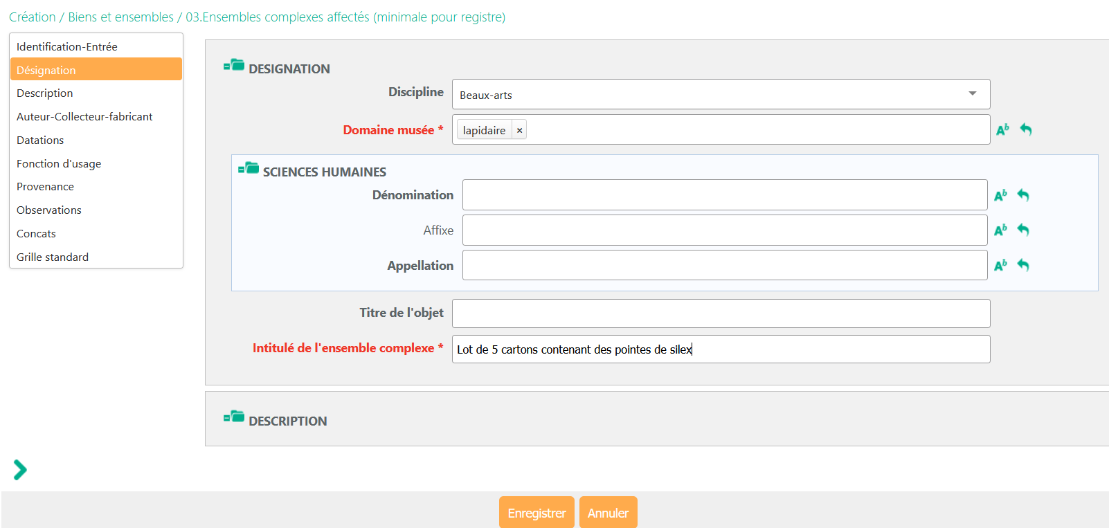Click the Ab icon beside Affixe field
Viewport: 1109px width, 528px height.
(x=999, y=230)
